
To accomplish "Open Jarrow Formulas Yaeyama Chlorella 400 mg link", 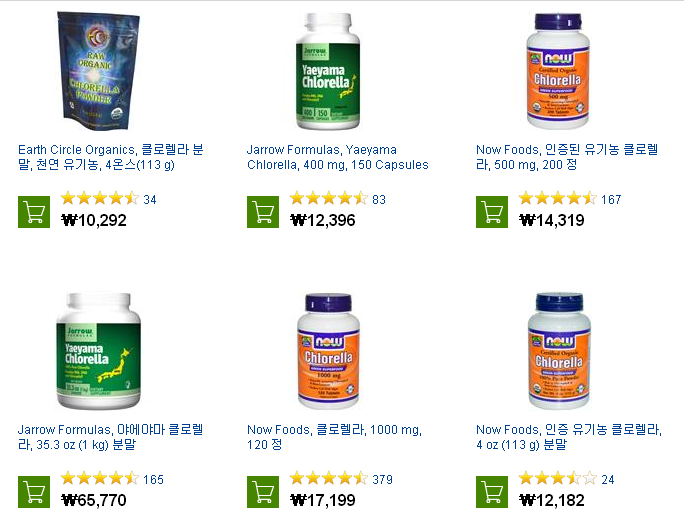I will 338,157.
